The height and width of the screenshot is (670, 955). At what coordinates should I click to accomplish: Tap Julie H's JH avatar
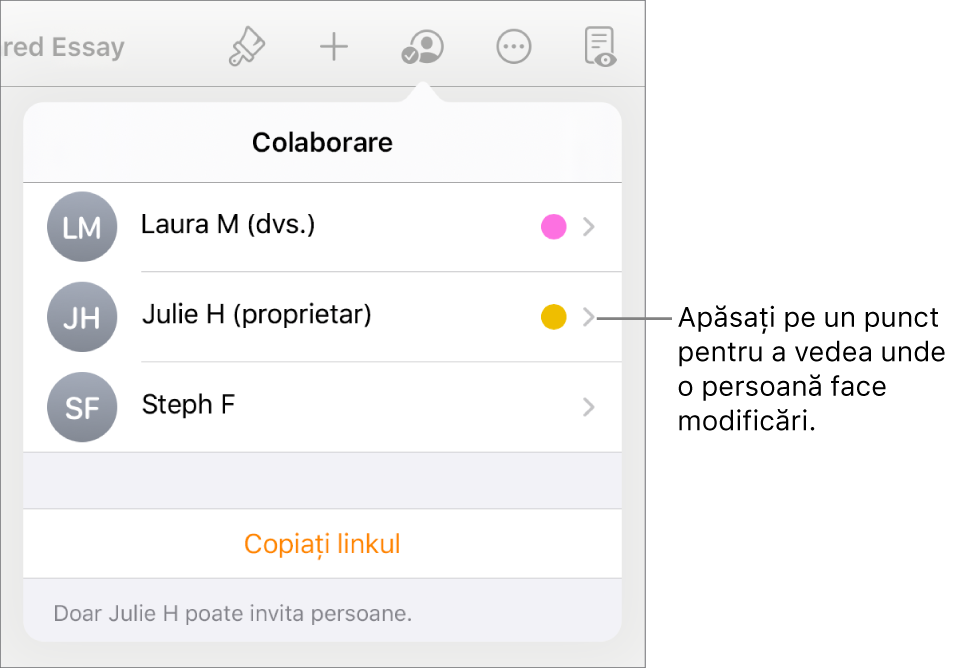pyautogui.click(x=82, y=317)
